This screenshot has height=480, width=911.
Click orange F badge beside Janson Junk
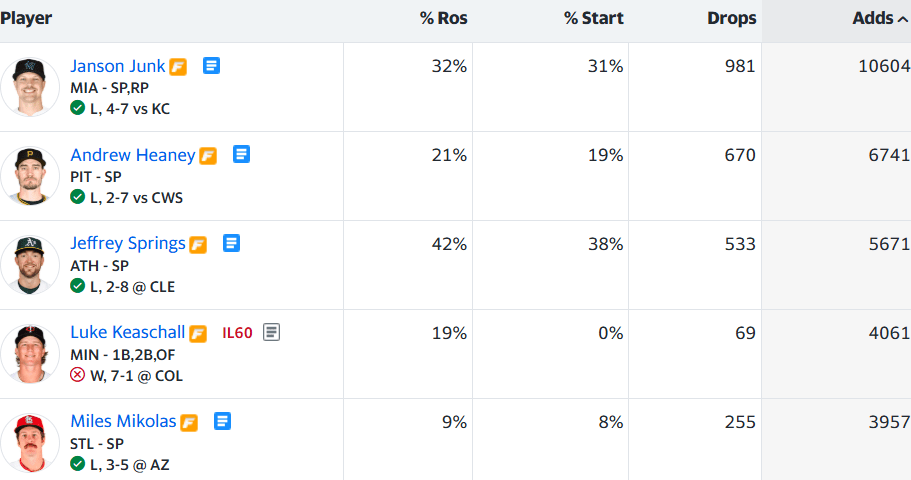[178, 67]
